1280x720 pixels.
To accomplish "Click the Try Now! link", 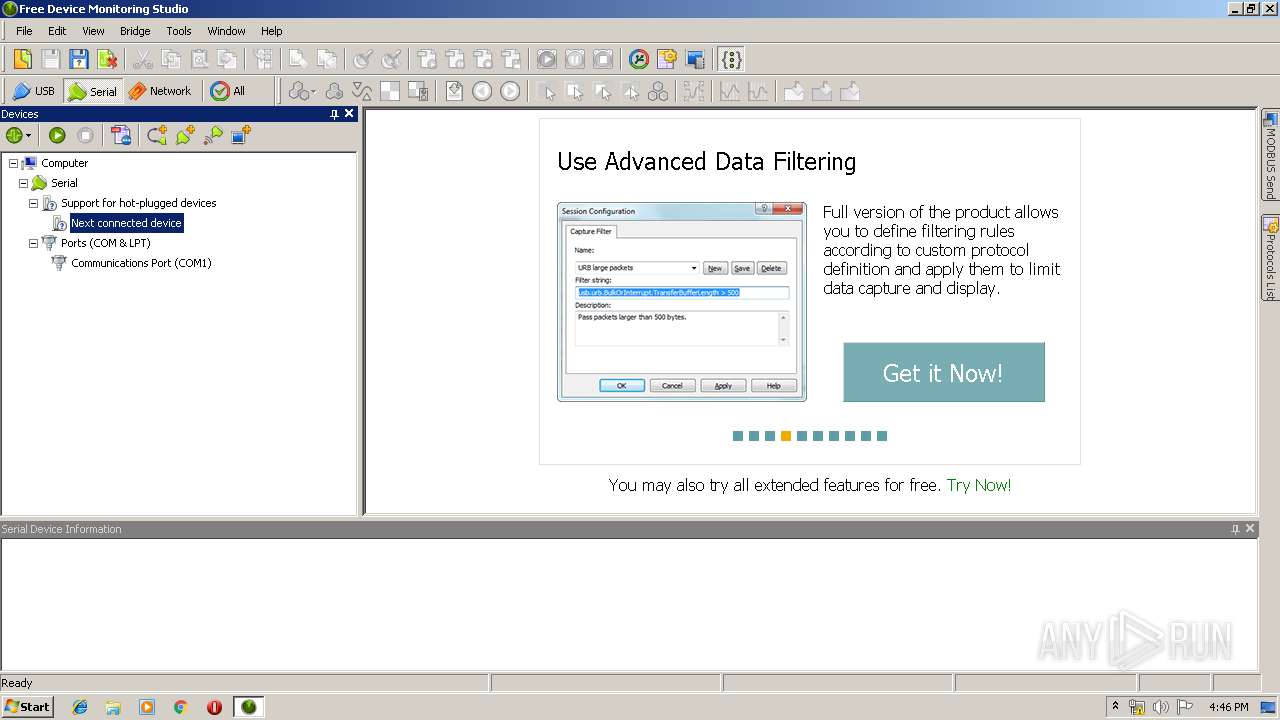I will click(979, 485).
